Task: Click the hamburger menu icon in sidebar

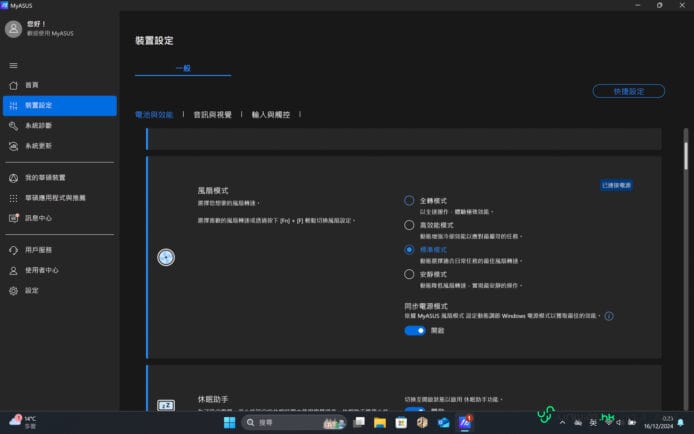Action: click(x=13, y=65)
